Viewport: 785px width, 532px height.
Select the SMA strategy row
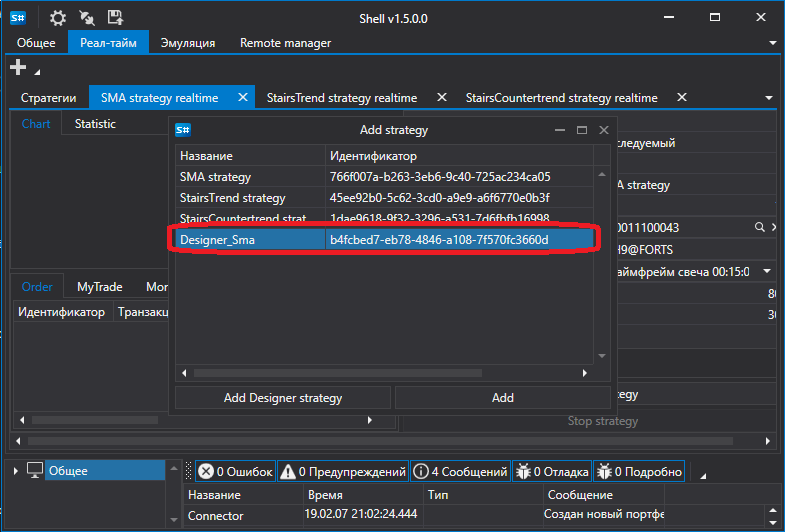coord(384,177)
